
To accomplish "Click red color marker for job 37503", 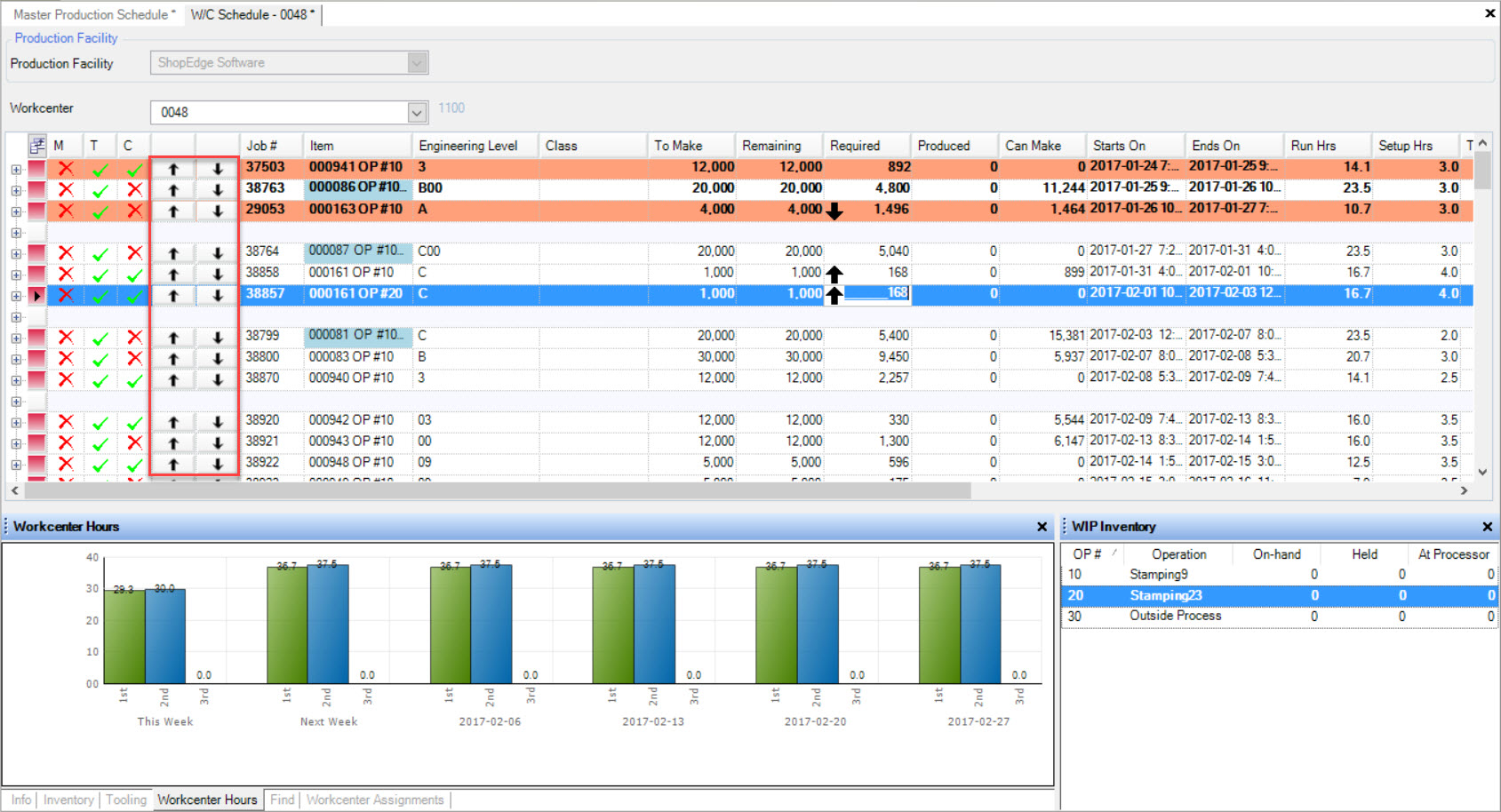I will [36, 169].
